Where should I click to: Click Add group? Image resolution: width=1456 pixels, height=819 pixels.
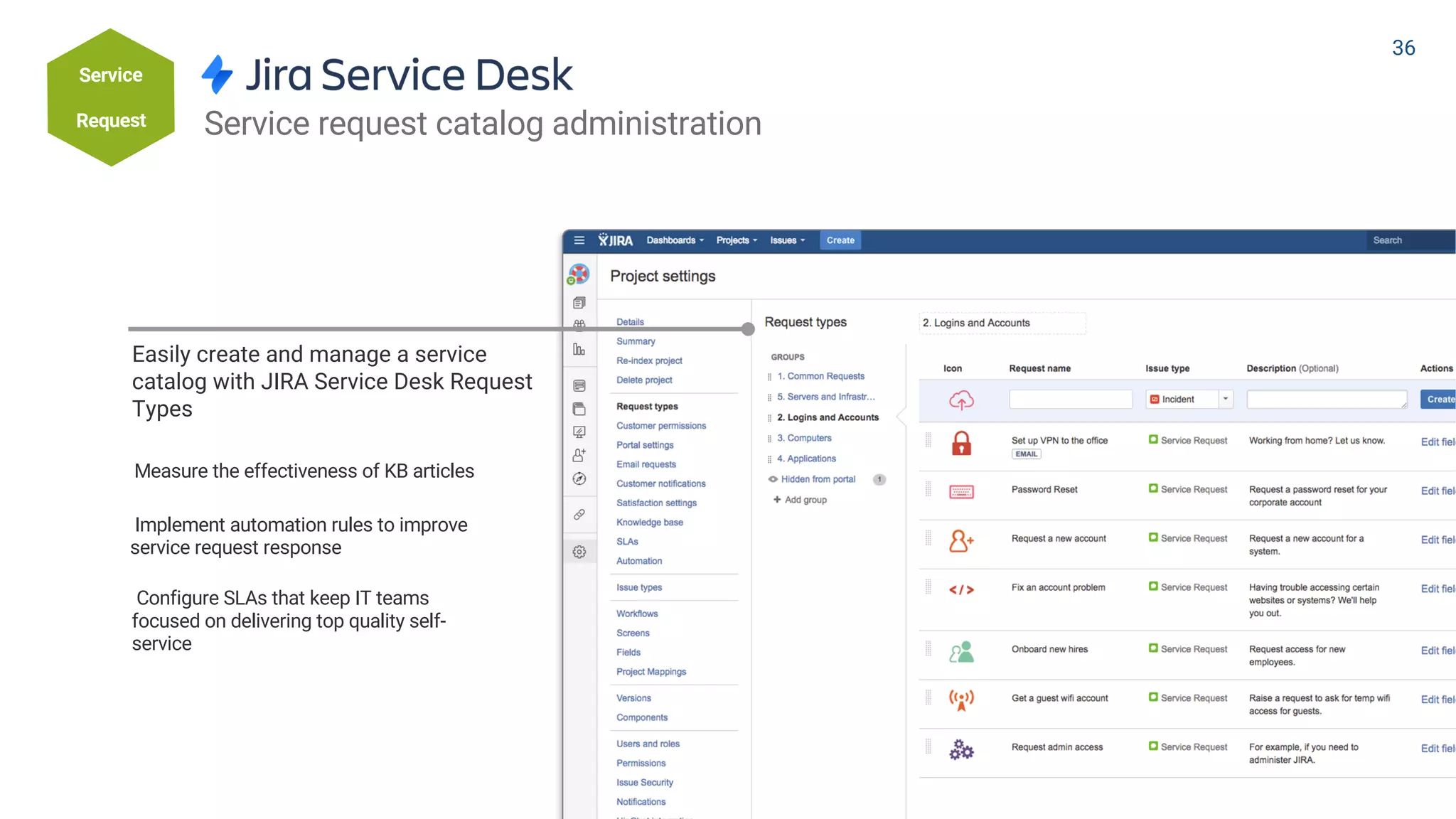(x=801, y=500)
